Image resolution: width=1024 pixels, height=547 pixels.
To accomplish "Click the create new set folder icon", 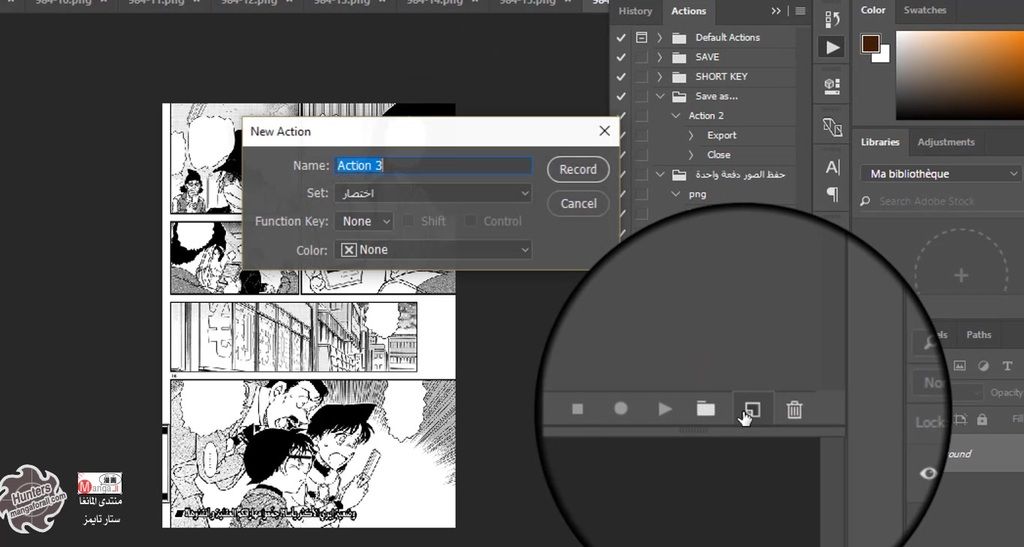I will (705, 409).
